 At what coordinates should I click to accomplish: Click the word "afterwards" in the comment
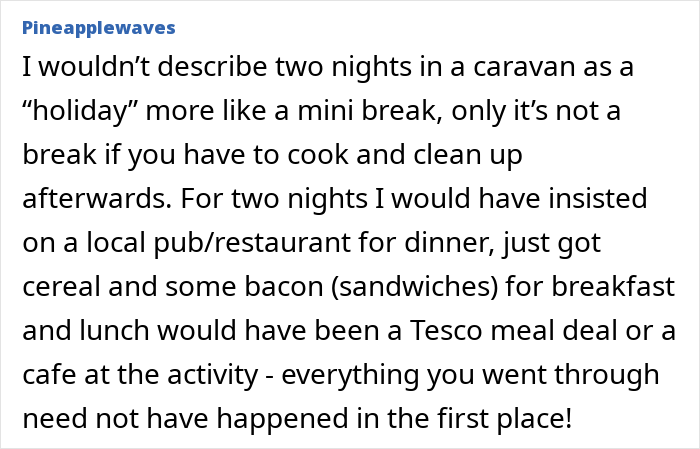(97, 199)
